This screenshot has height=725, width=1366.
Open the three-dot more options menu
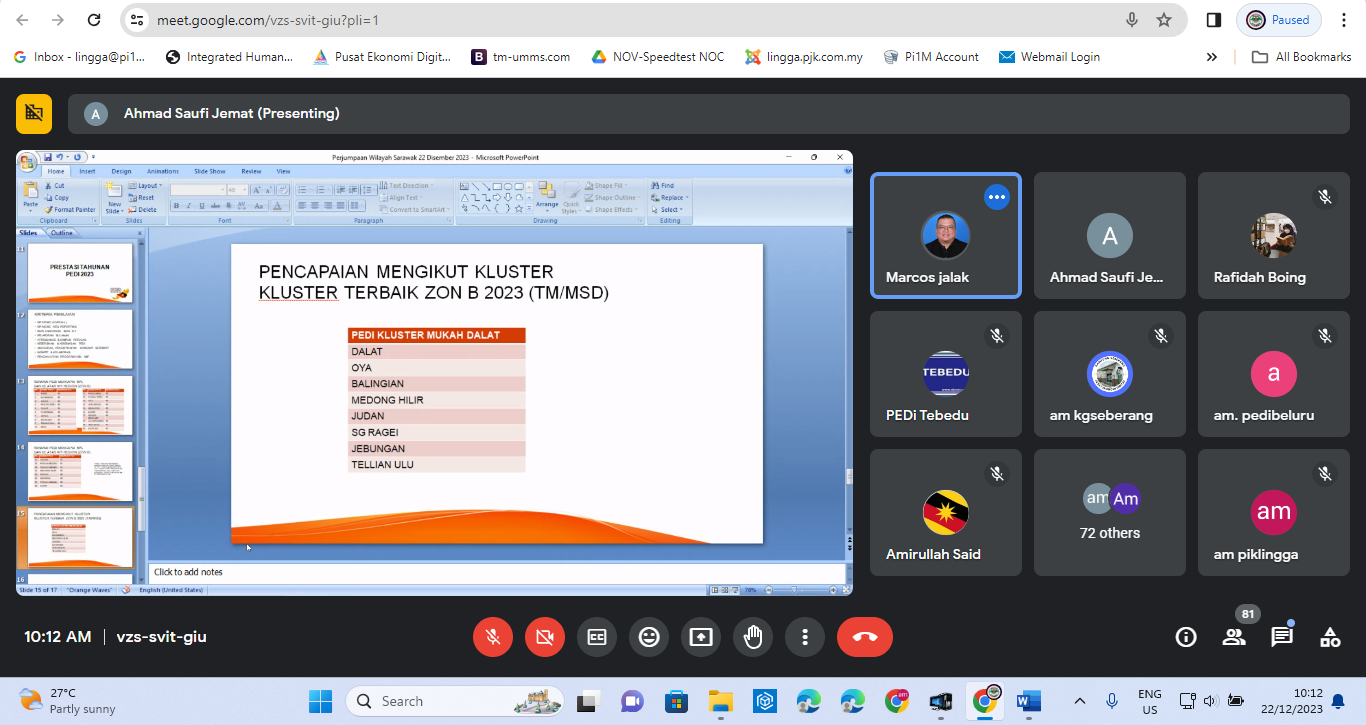805,637
